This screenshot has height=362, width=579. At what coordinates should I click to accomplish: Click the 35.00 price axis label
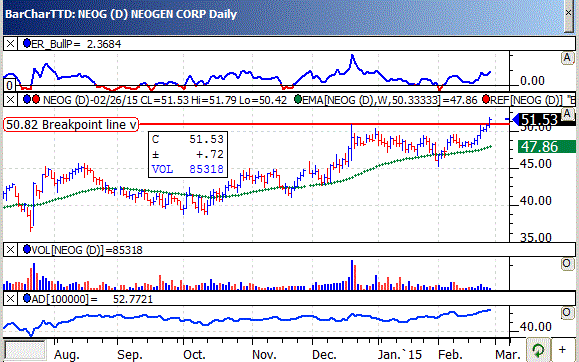click(535, 237)
